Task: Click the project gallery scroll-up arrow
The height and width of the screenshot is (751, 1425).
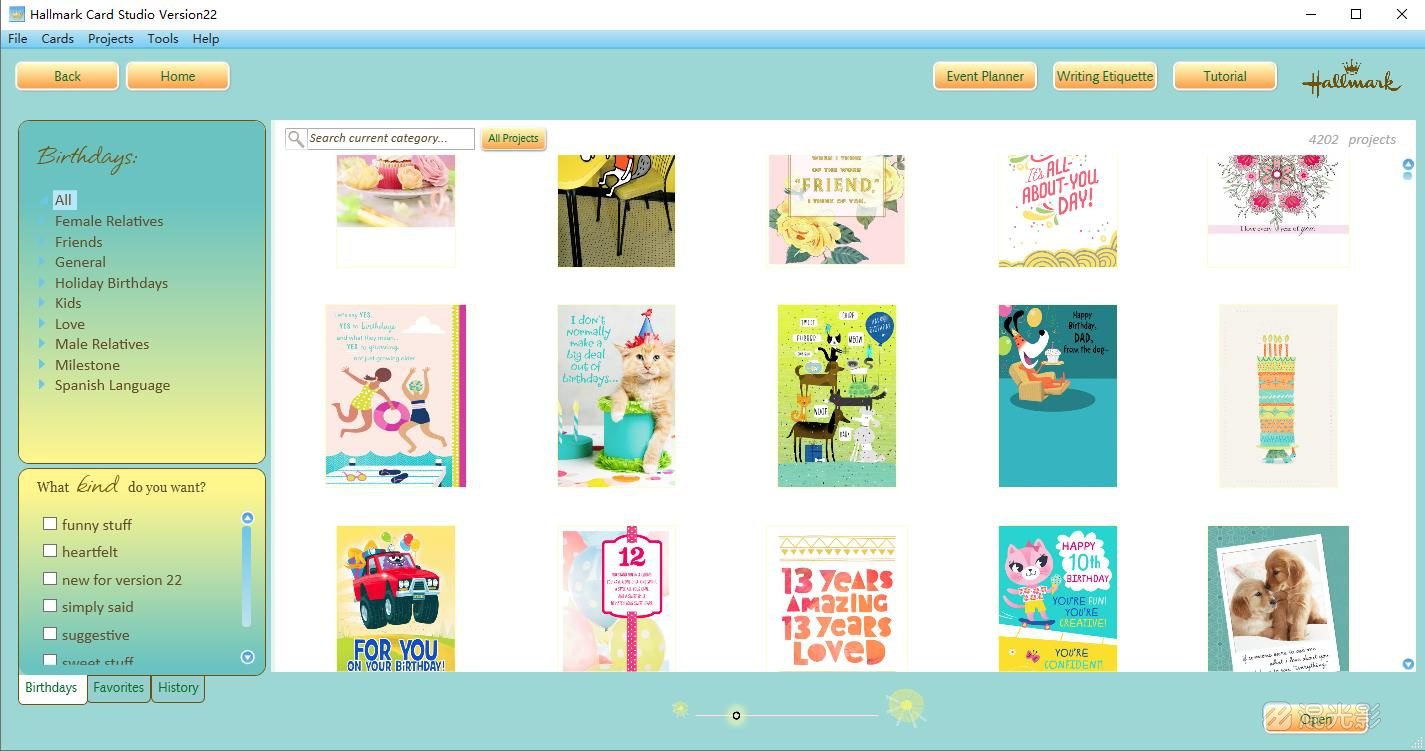Action: tap(1408, 164)
